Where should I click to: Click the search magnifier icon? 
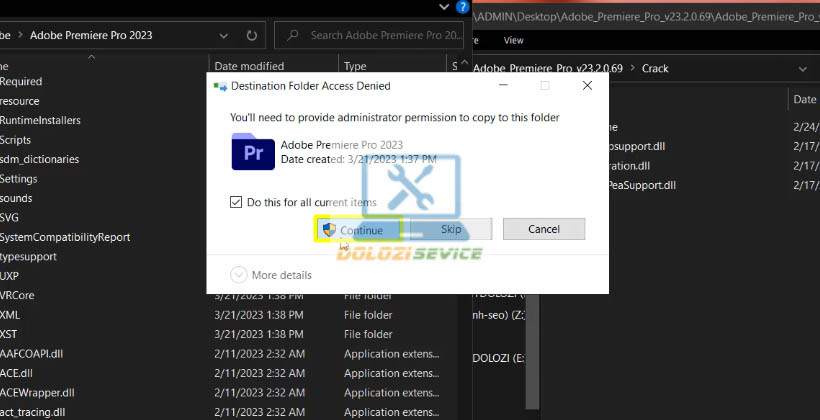pyautogui.click(x=292, y=35)
